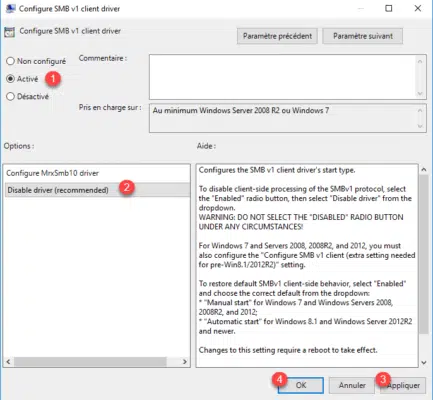Cancel with the Annuler button
This screenshot has width=433, height=400.
pos(352,385)
